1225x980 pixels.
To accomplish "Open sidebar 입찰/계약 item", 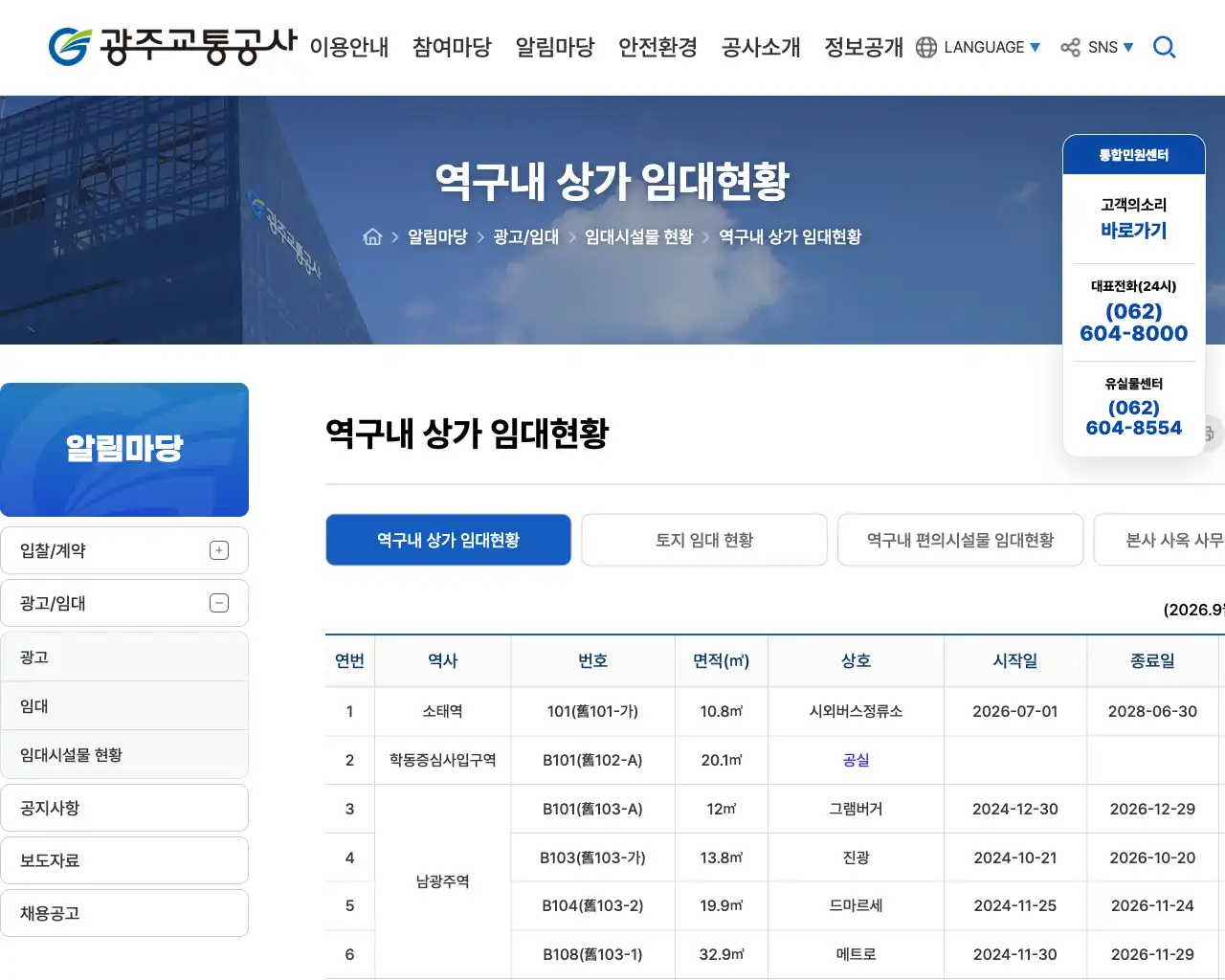I will tap(124, 550).
